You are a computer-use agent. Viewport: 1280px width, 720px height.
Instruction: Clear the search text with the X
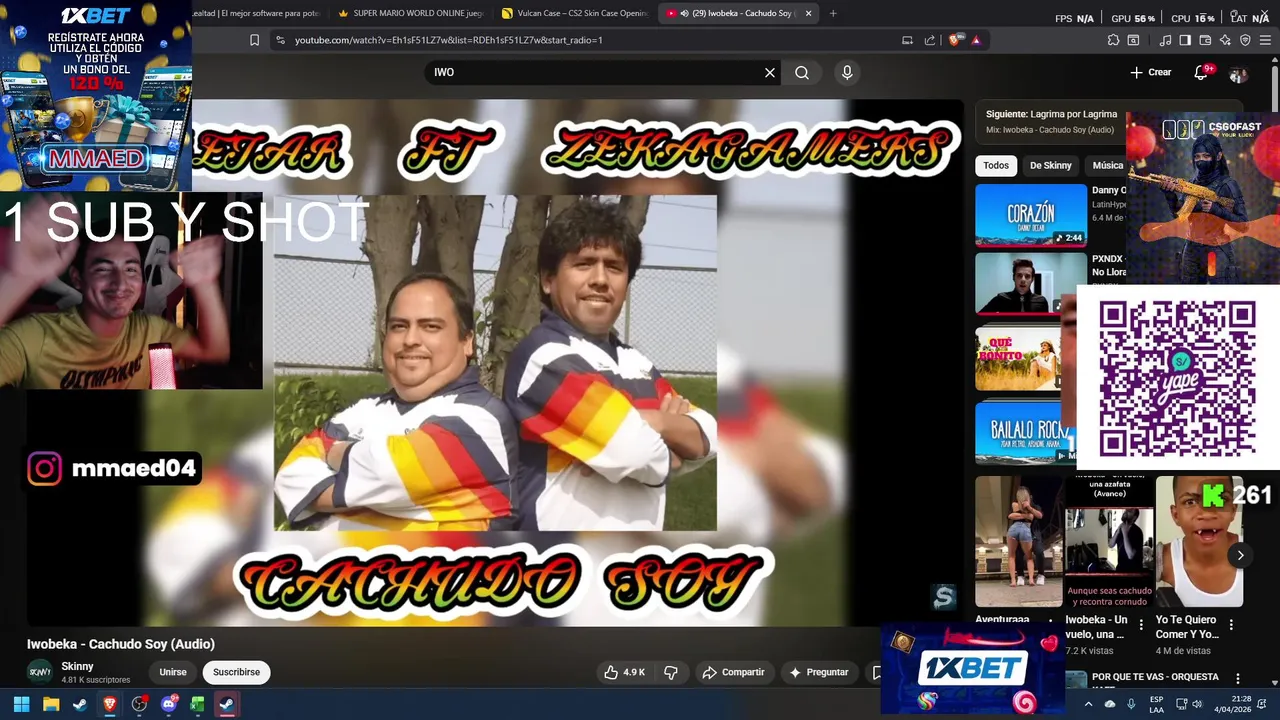[x=770, y=72]
